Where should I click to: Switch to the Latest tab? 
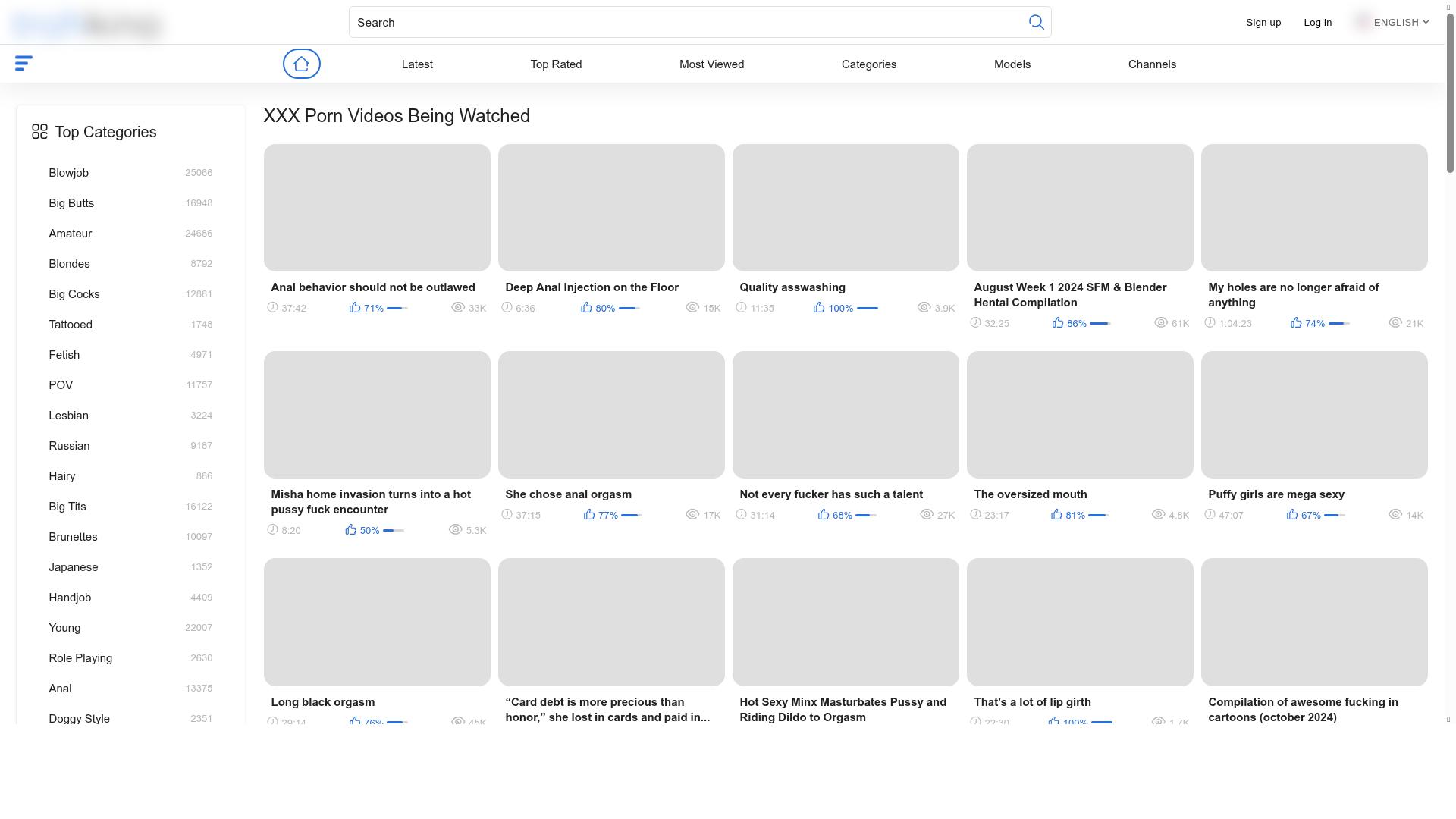tap(417, 64)
